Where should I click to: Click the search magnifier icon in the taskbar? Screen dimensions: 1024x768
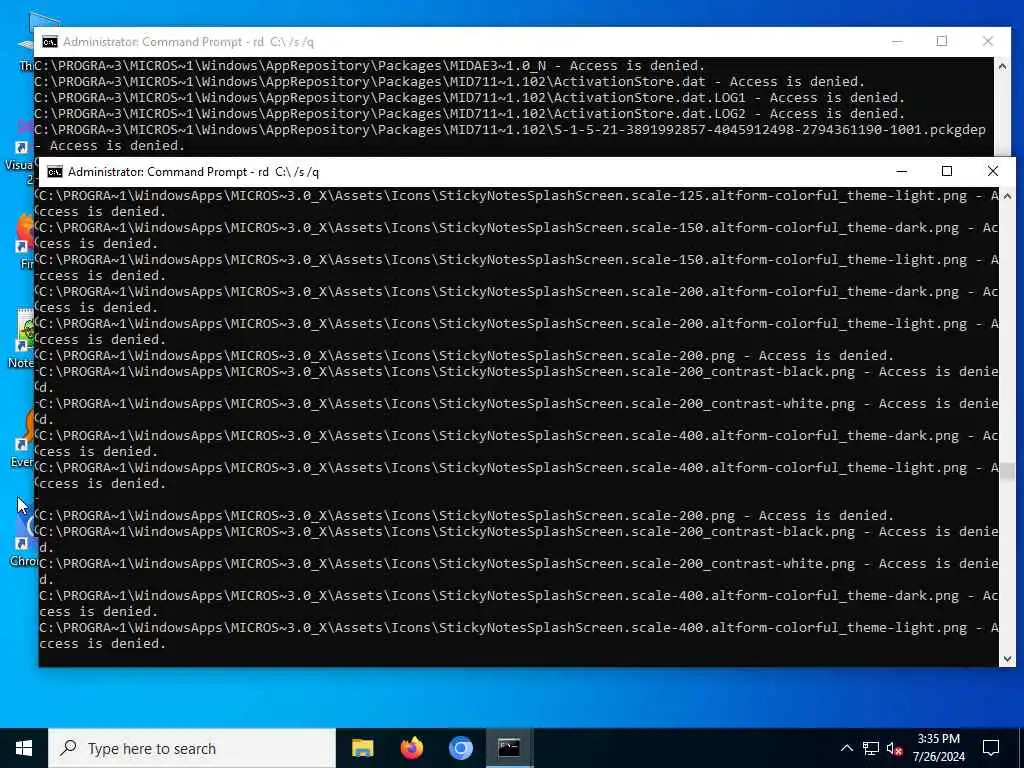coord(68,748)
